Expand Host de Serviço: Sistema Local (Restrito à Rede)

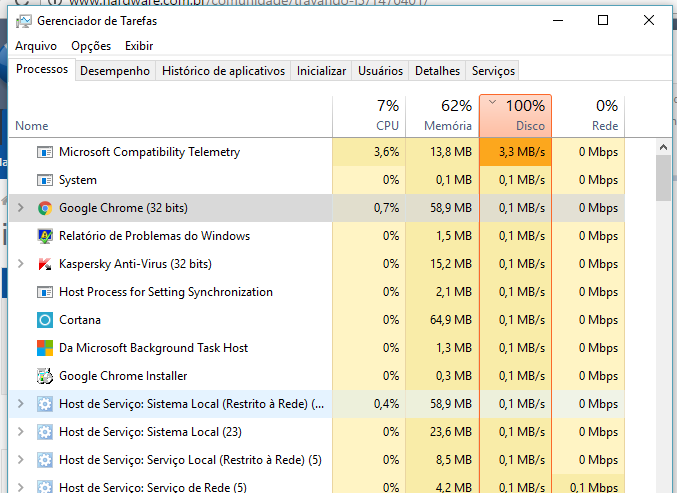[21, 403]
